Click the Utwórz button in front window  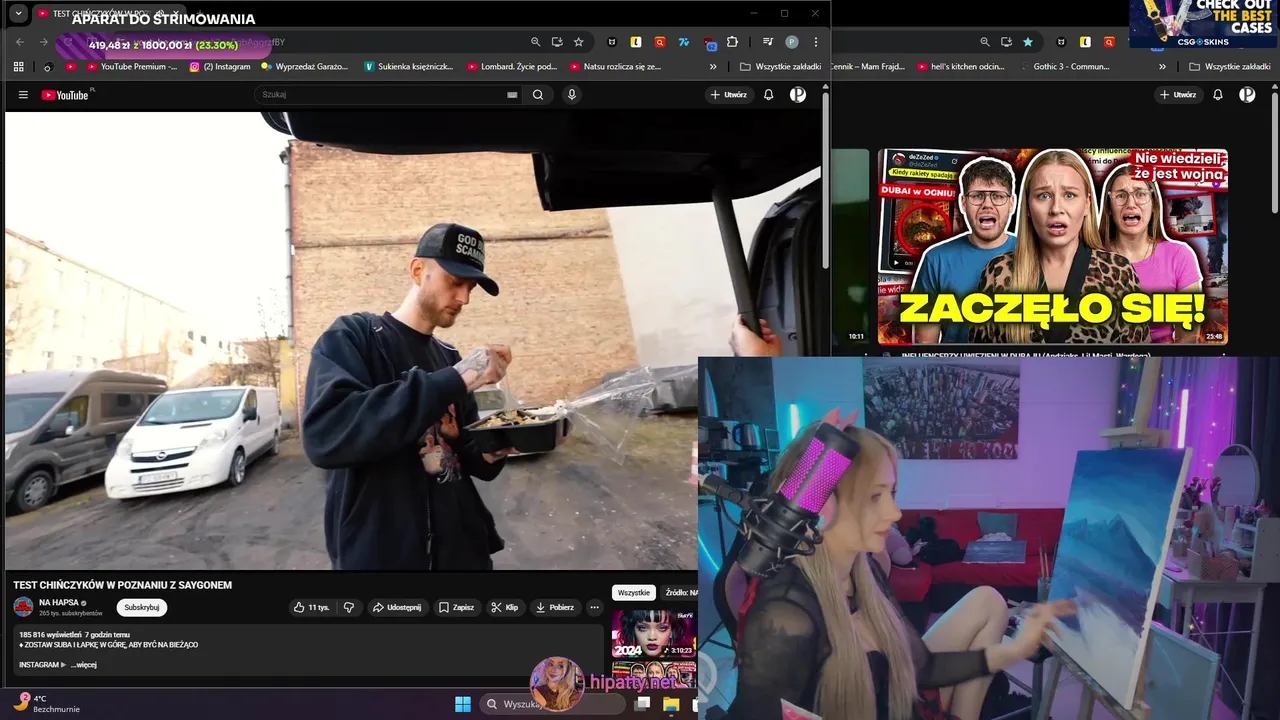(728, 95)
